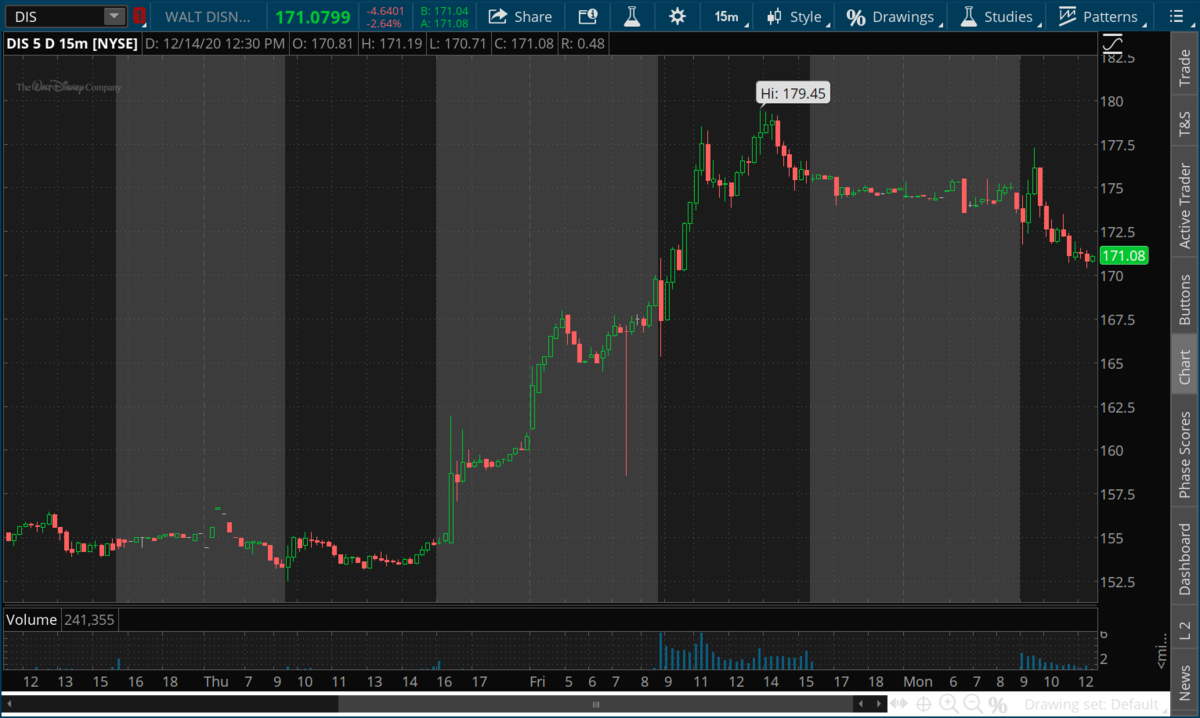The width and height of the screenshot is (1200, 718).
Task: Switch to the News sidebar tab
Action: coord(1185,682)
